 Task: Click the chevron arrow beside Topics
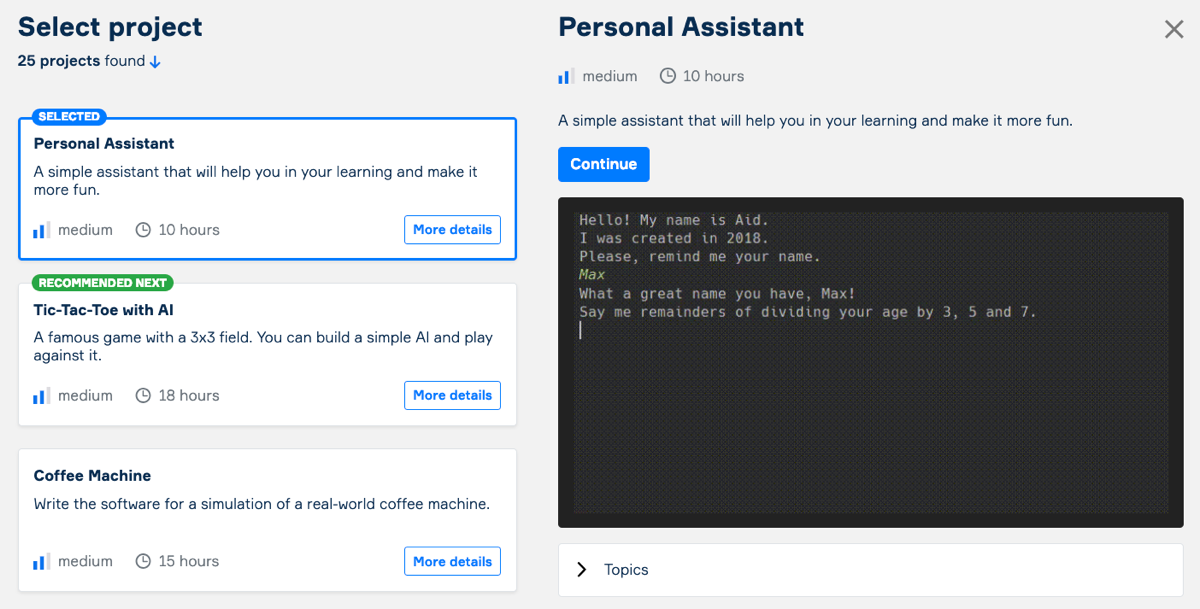coord(582,570)
